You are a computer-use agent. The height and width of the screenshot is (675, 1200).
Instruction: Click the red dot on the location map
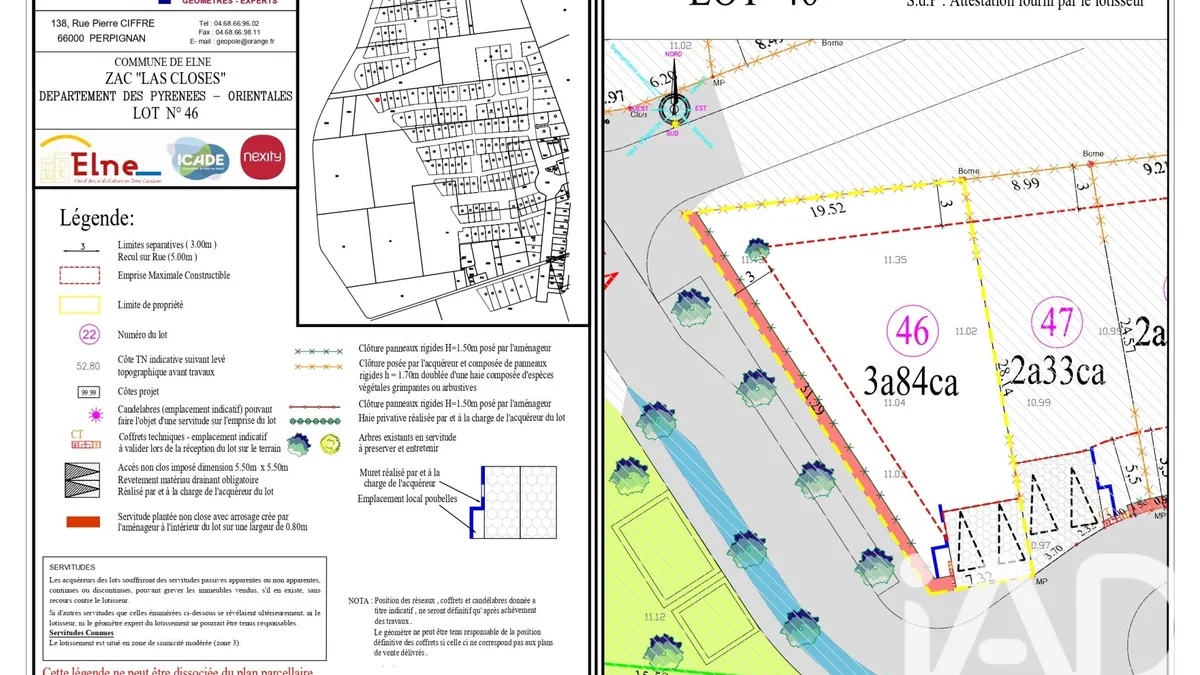coord(376,100)
